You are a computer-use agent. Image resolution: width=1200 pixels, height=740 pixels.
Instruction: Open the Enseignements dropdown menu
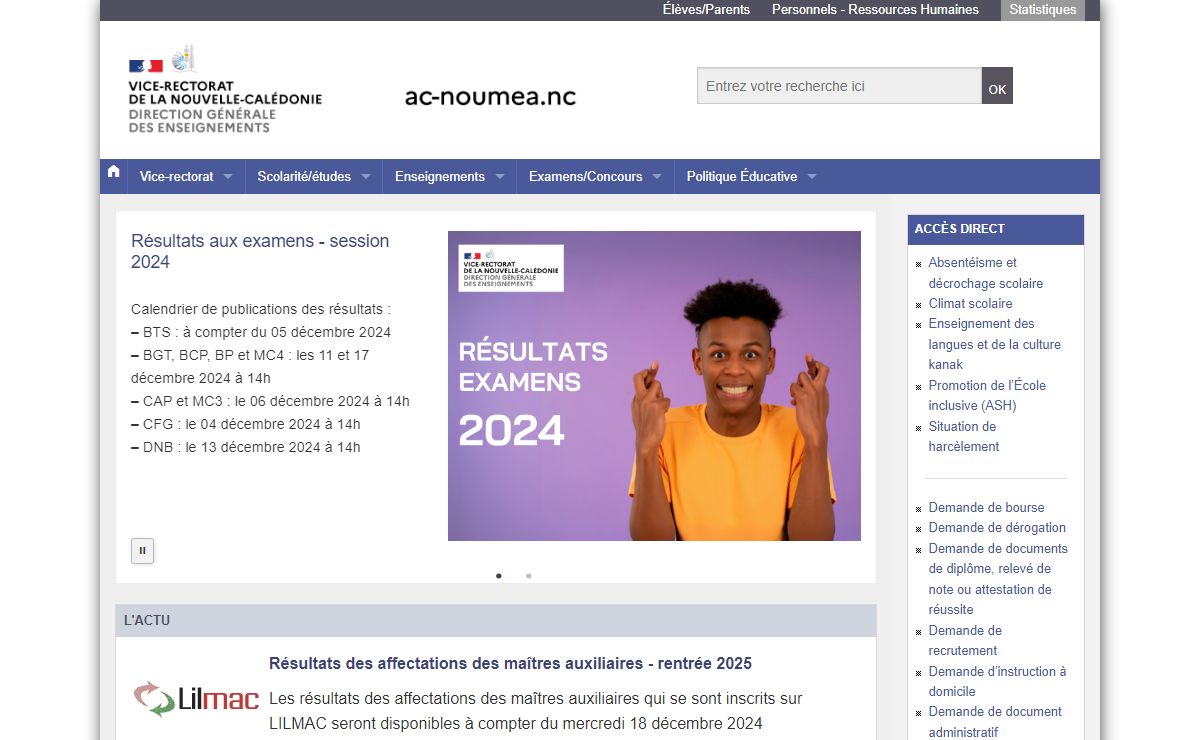(448, 177)
